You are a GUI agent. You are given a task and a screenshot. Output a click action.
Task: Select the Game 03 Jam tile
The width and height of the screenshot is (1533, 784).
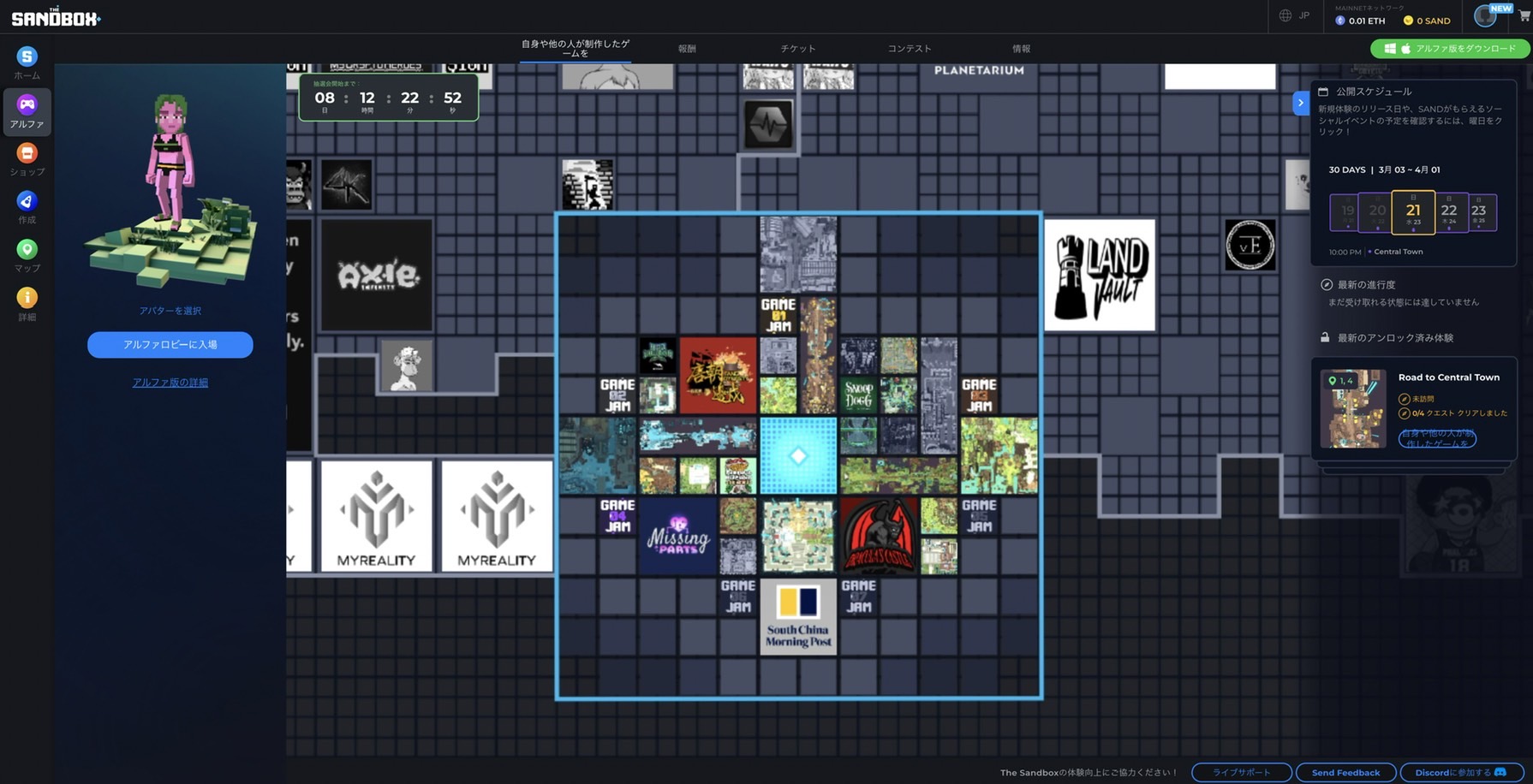click(x=979, y=395)
